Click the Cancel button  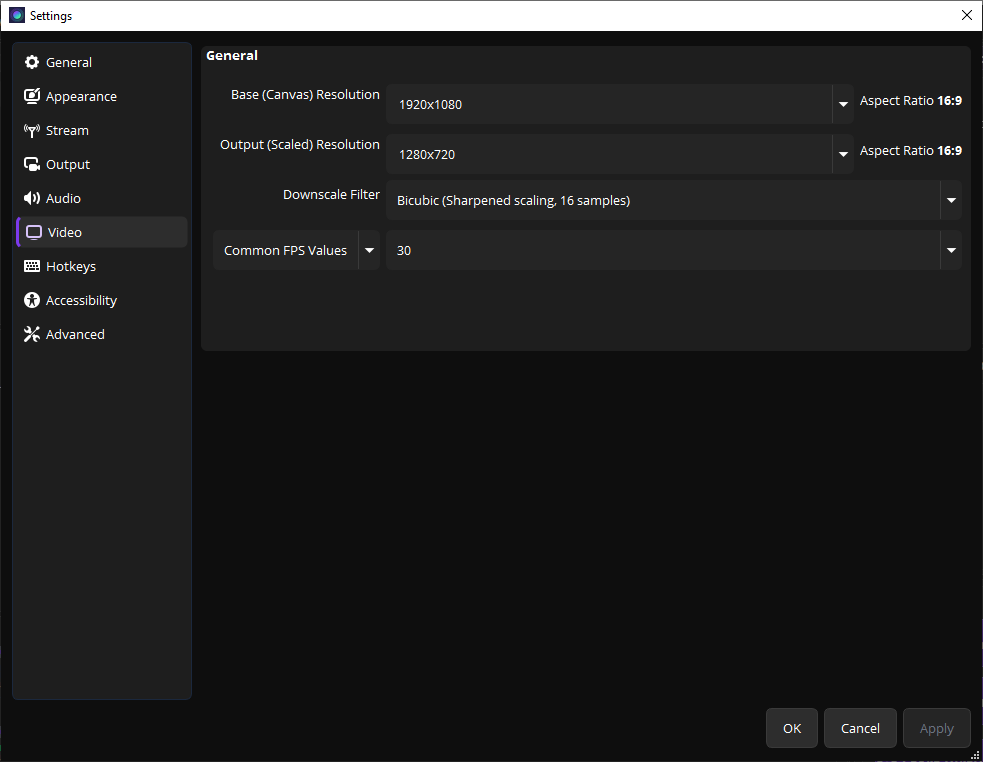click(x=860, y=728)
